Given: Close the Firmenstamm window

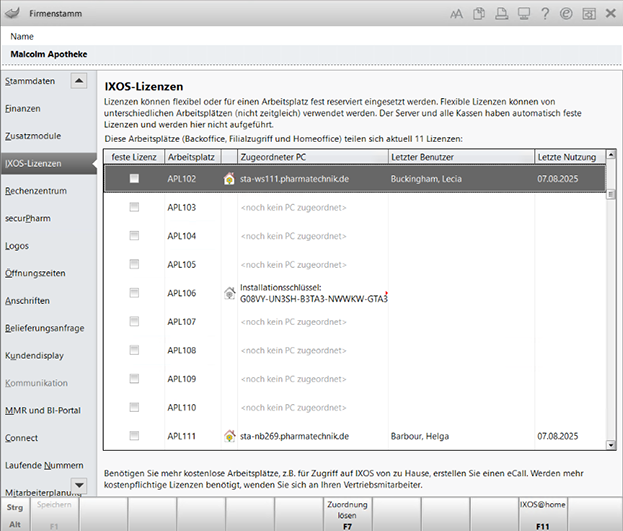Looking at the screenshot, I should pos(611,14).
